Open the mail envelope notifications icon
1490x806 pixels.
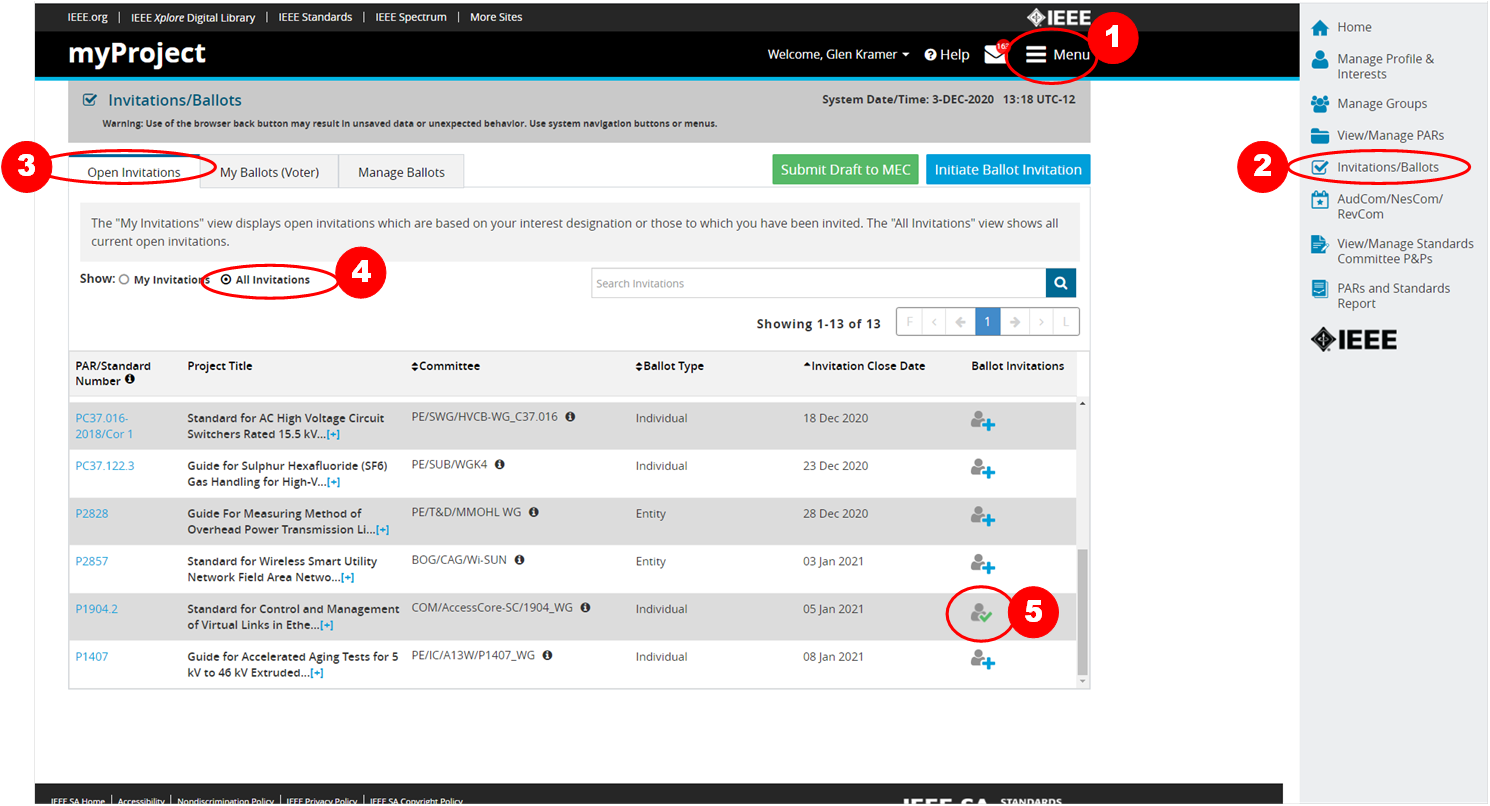click(995, 54)
